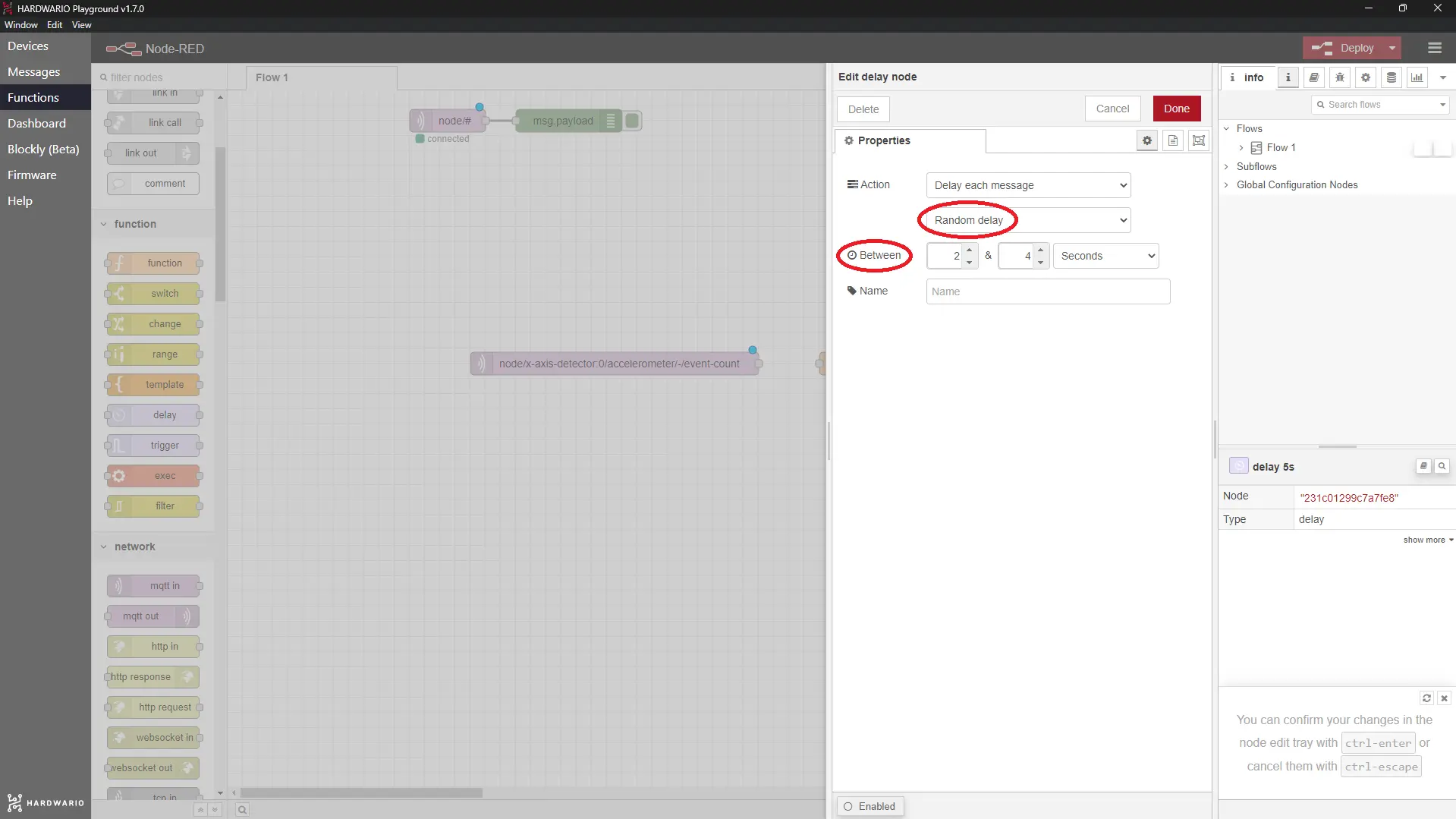Click the filter nodes search field
The width and height of the screenshot is (1456, 819).
coord(161,77)
